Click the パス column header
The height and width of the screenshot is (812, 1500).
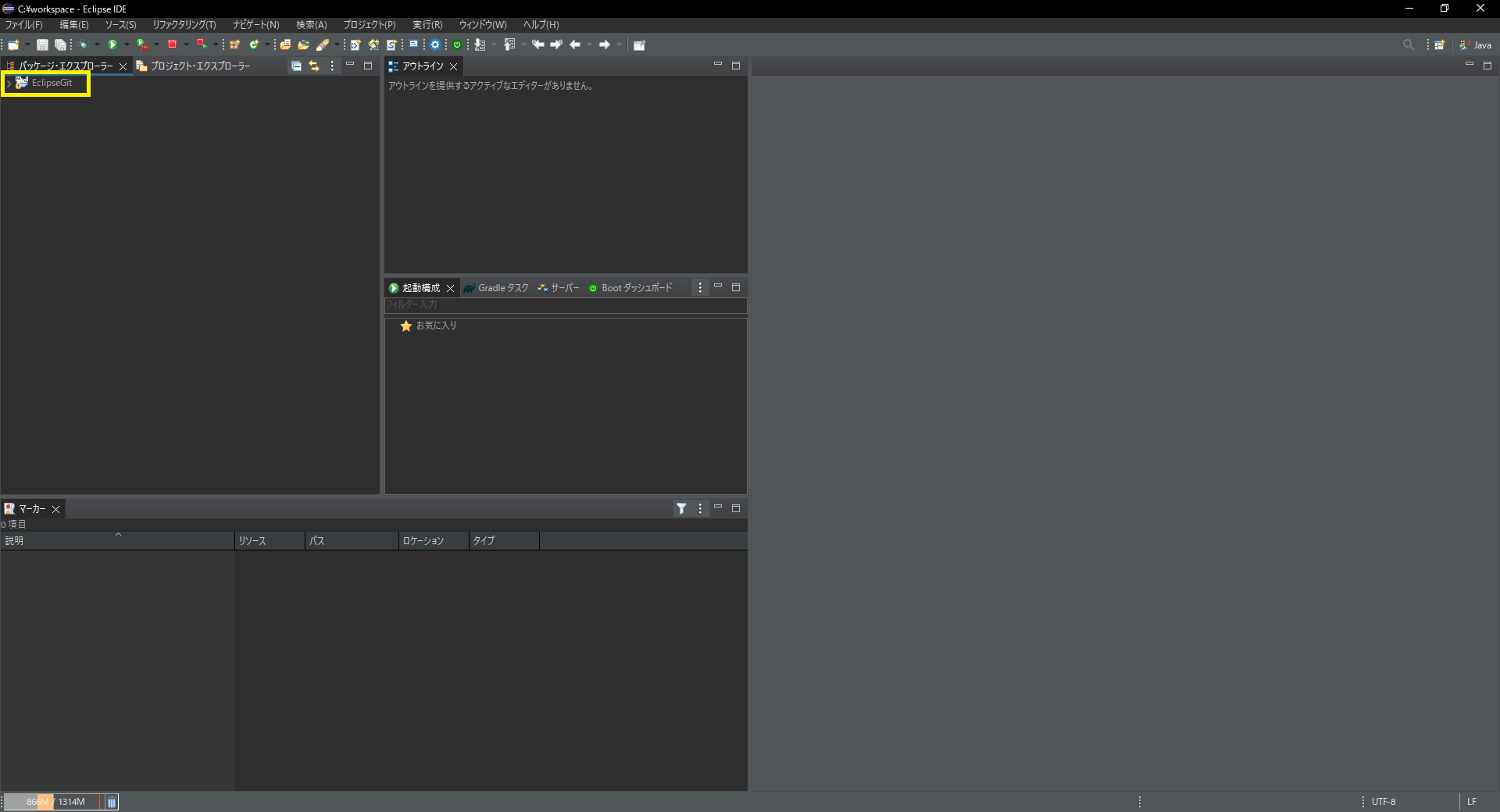[352, 541]
